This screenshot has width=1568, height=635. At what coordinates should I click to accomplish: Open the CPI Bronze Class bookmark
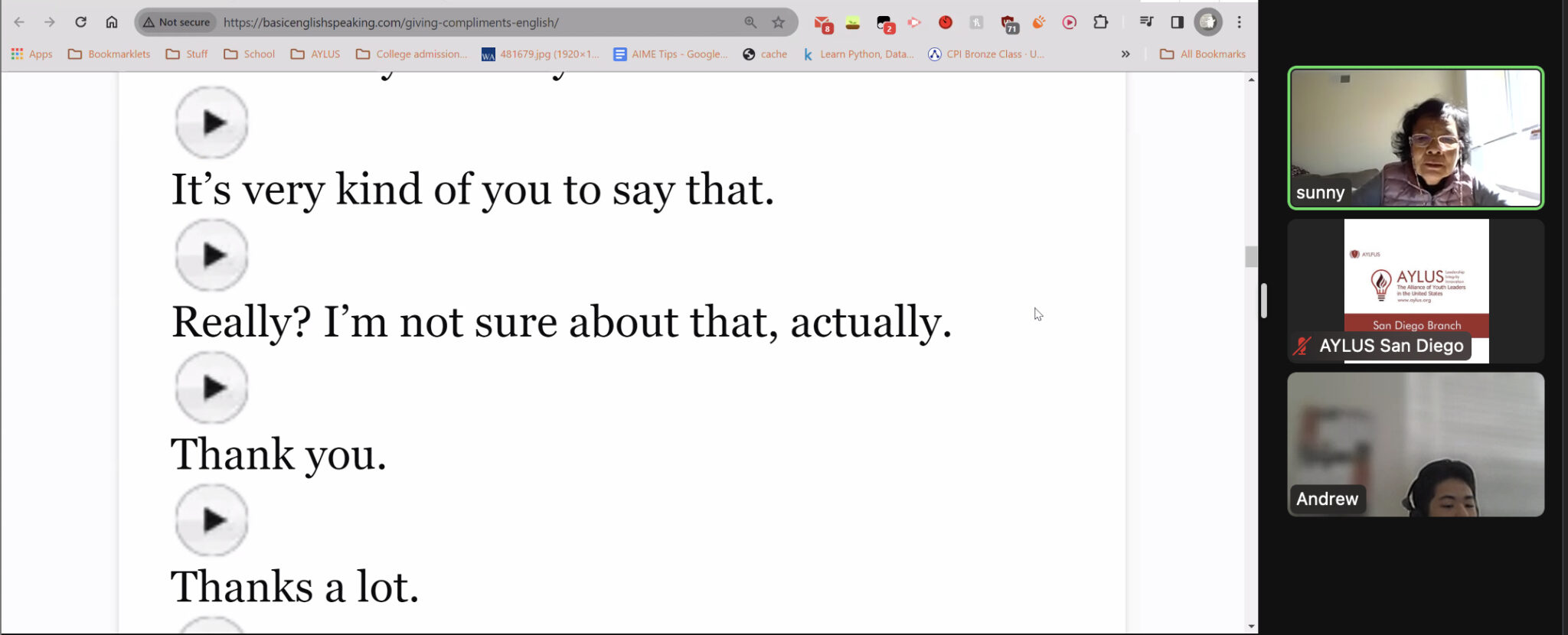[986, 54]
